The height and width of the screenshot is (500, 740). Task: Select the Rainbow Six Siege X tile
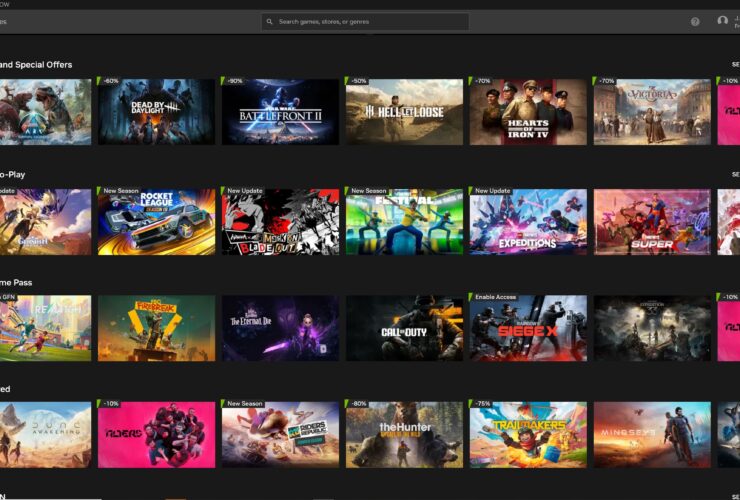click(x=528, y=328)
